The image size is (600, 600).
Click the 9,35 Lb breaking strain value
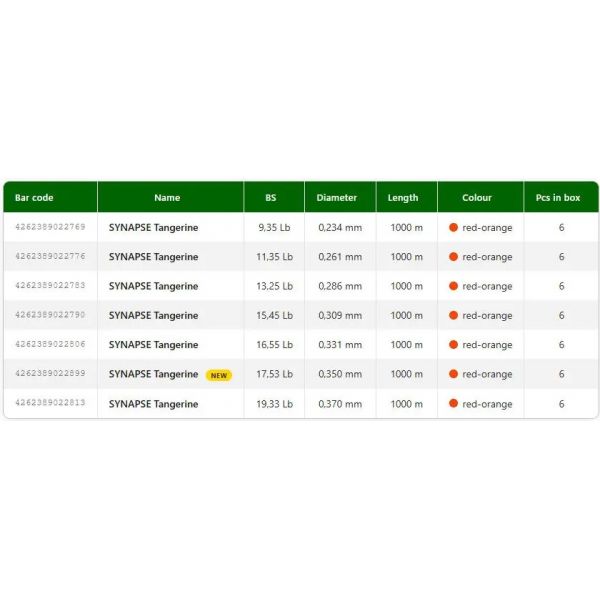274,228
